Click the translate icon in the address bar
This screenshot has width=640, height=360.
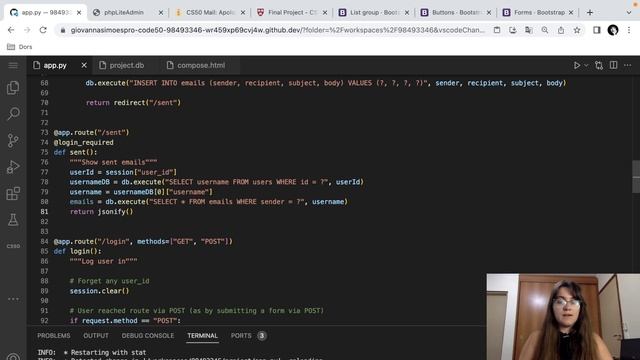(x=529, y=30)
